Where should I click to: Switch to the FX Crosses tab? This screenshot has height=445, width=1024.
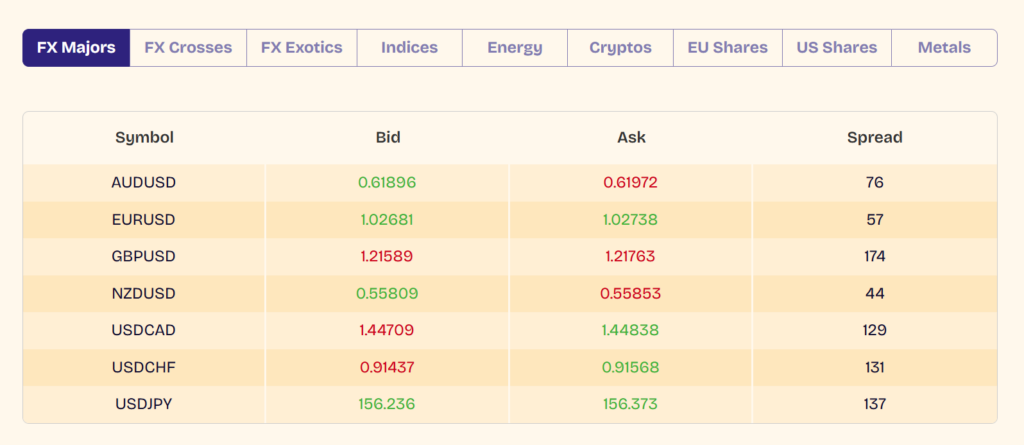188,47
